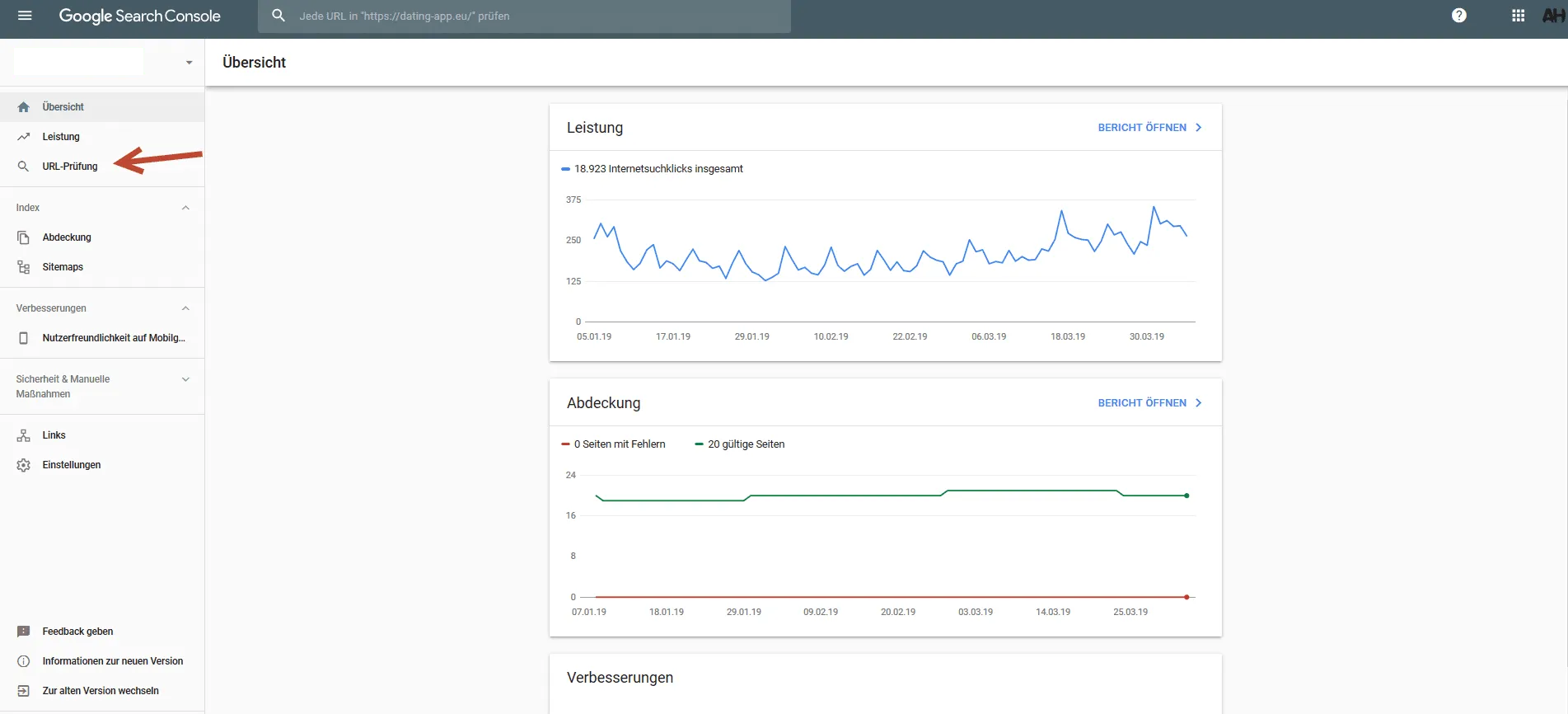The width and height of the screenshot is (1568, 714).
Task: Click the URL-Prüfung magnifier icon
Action: tap(24, 167)
